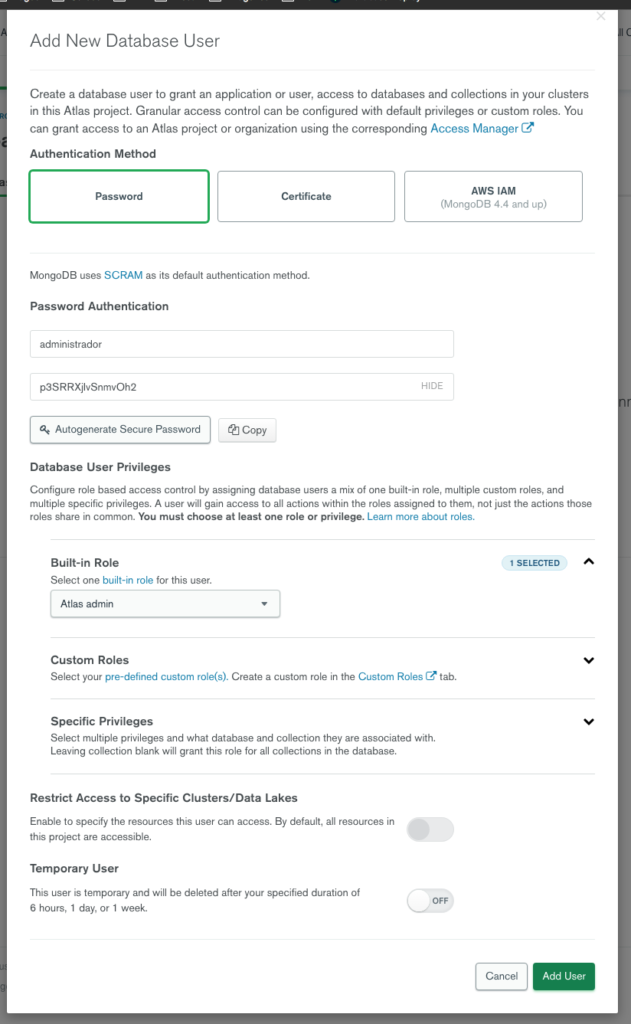Click the external link icon next to Access Manager
Image resolution: width=631 pixels, height=1024 pixels.
tap(528, 128)
